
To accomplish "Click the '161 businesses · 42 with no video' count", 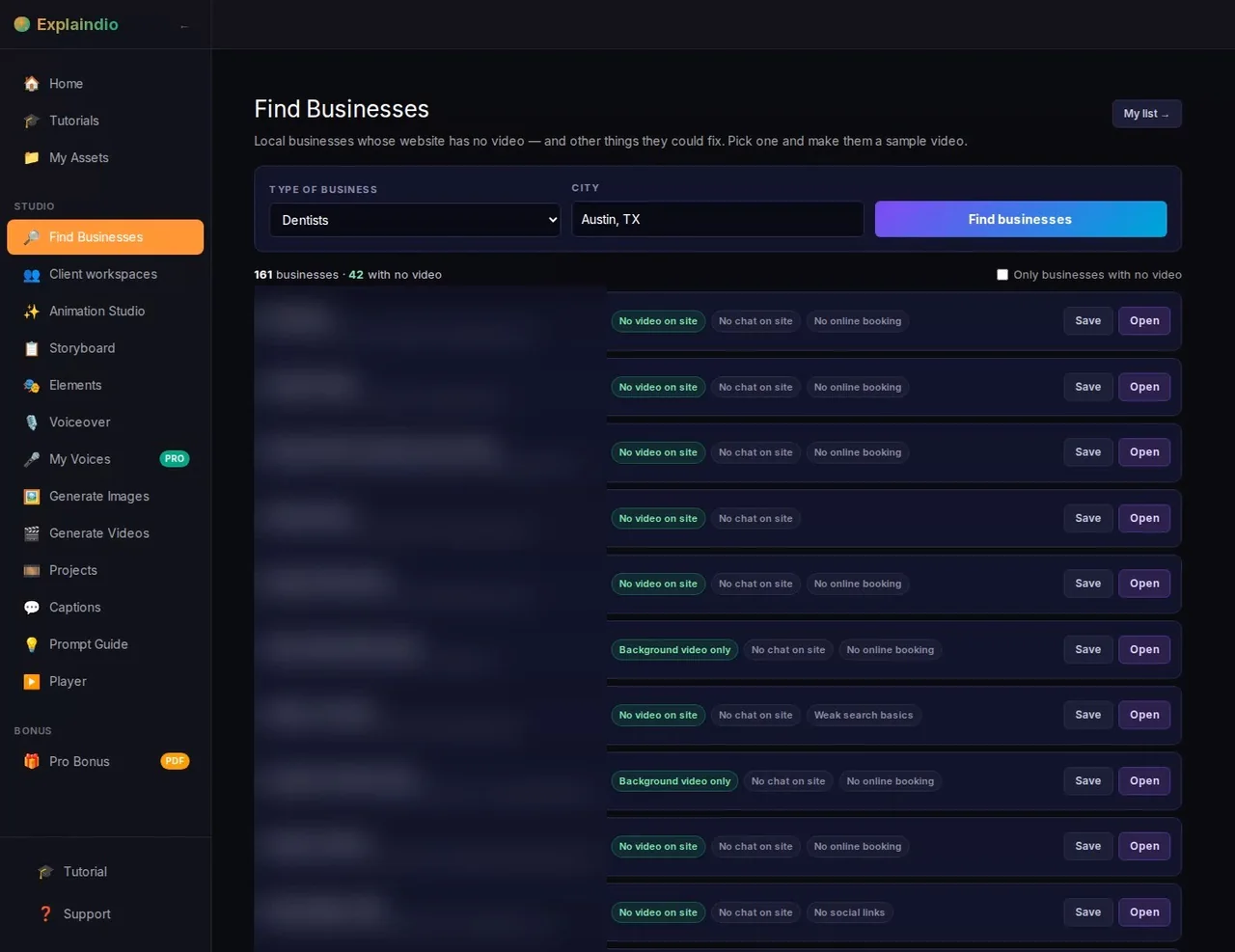I will (347, 275).
